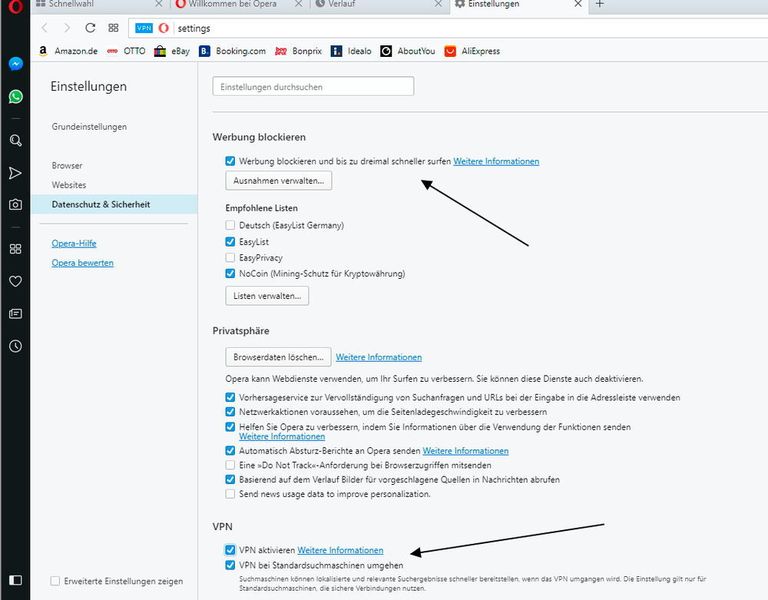768x600 pixels.
Task: Open the sidebar search icon
Action: point(15,141)
